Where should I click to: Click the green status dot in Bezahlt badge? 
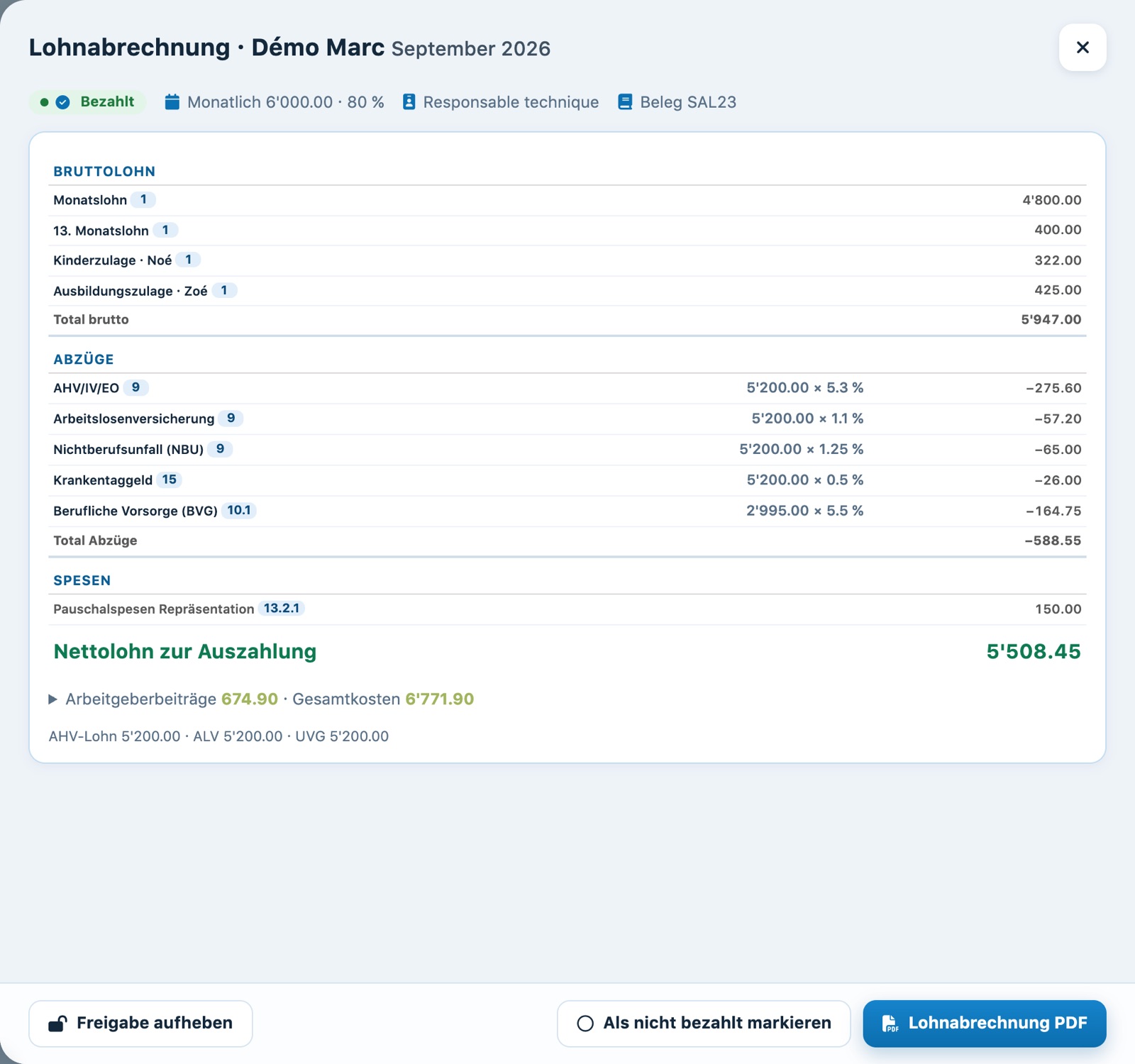[x=44, y=102]
